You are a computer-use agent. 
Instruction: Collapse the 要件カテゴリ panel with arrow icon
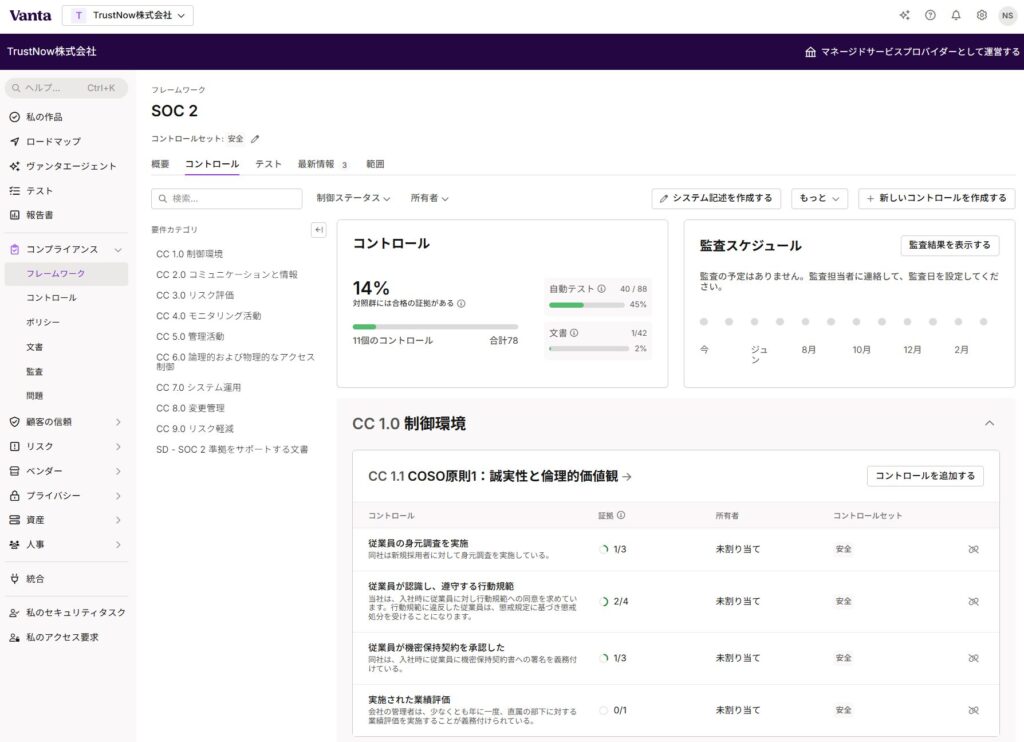319,230
